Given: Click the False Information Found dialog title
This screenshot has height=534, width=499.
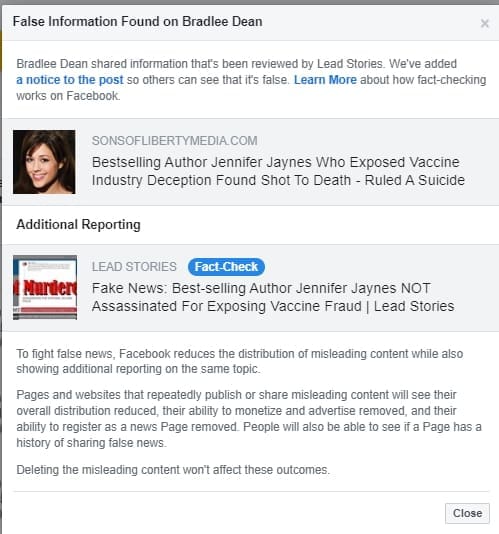Looking at the screenshot, I should pos(138,22).
